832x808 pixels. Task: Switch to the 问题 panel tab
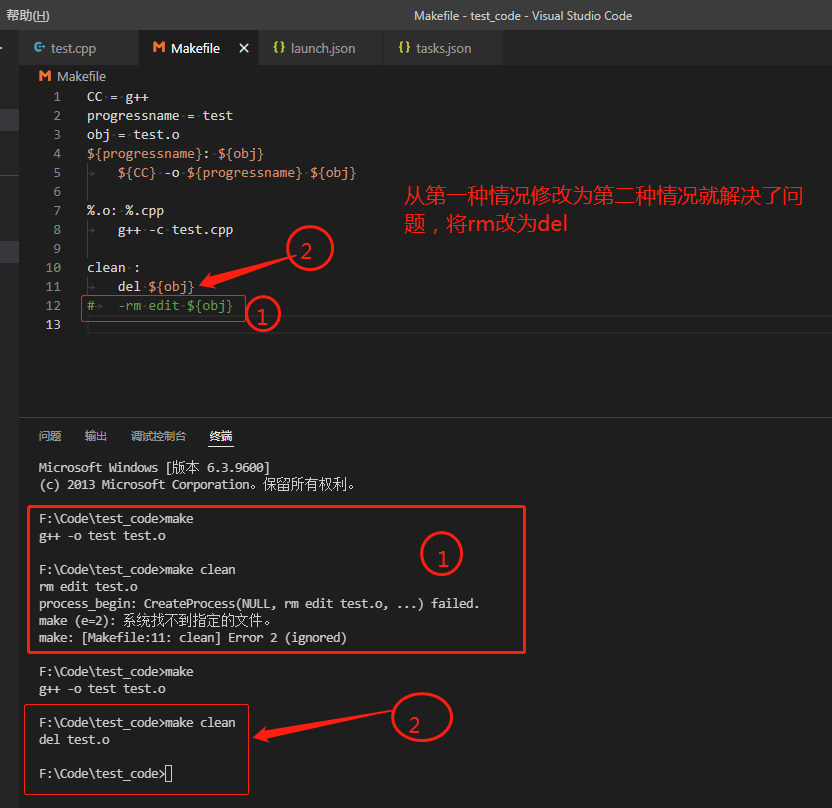point(49,436)
